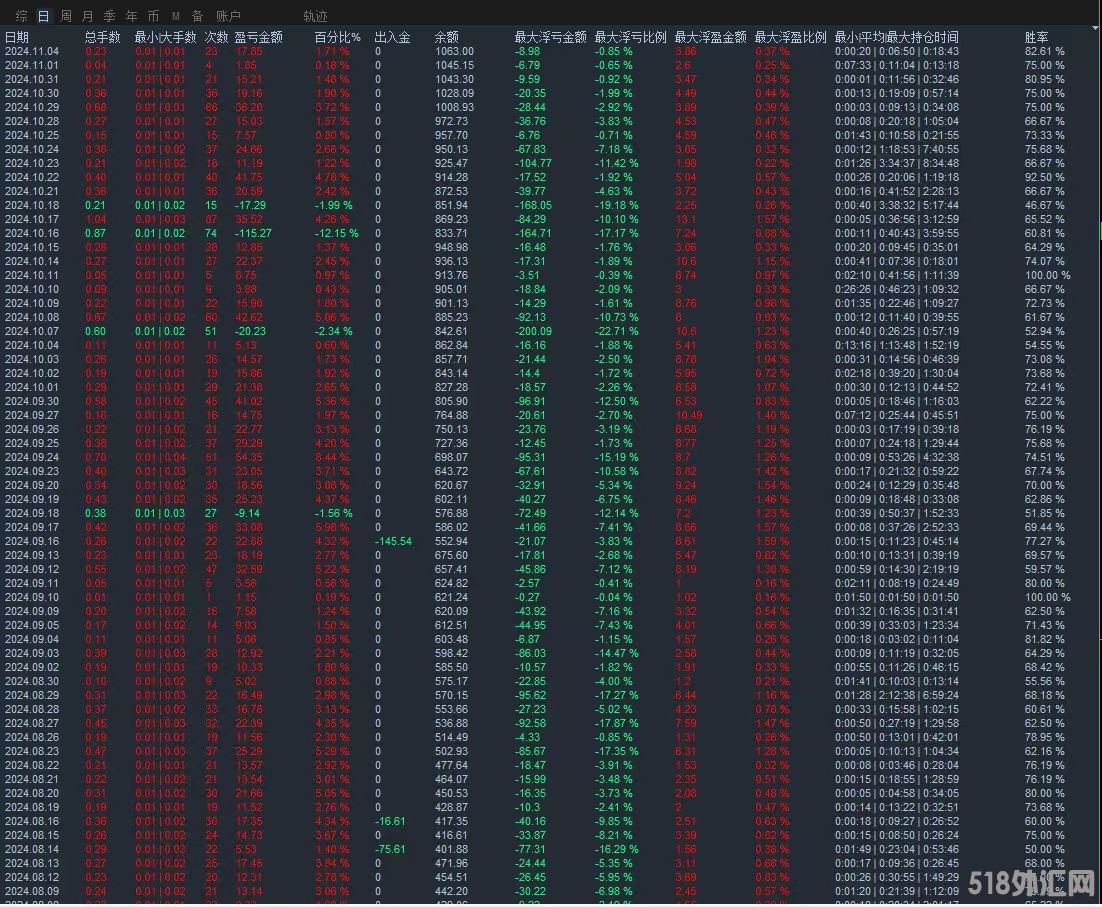Image resolution: width=1102 pixels, height=907 pixels.
Task: Select the 日 daily tab
Action: pos(44,15)
